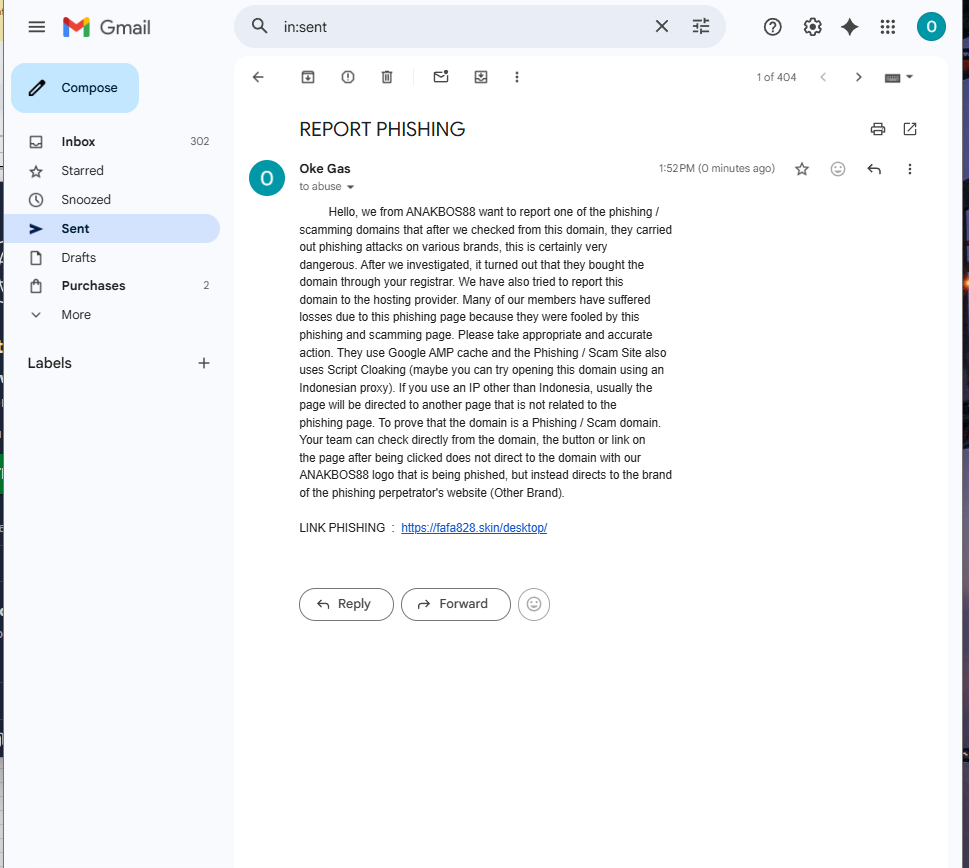Clear the in:sent search text

(661, 27)
